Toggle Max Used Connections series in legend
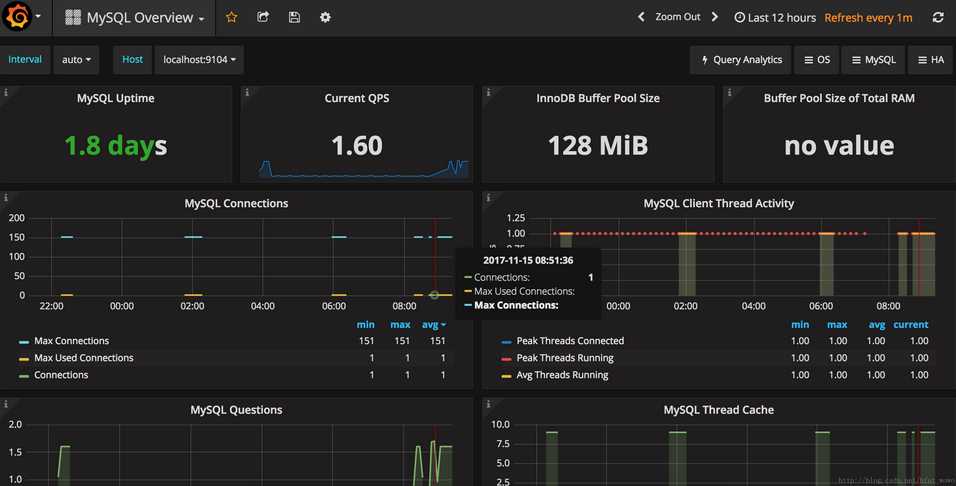This screenshot has height=486, width=956. 84,358
